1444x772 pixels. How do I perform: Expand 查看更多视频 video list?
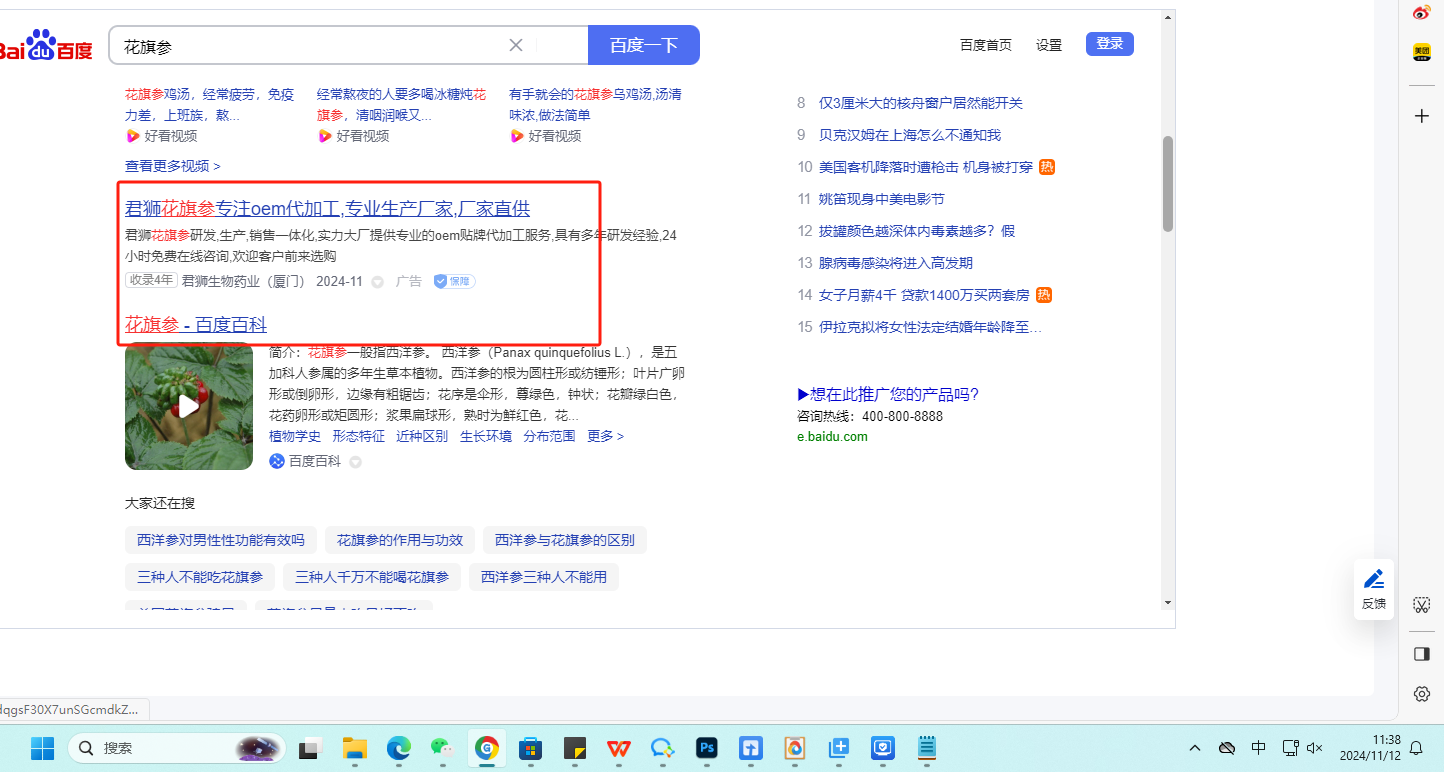172,166
